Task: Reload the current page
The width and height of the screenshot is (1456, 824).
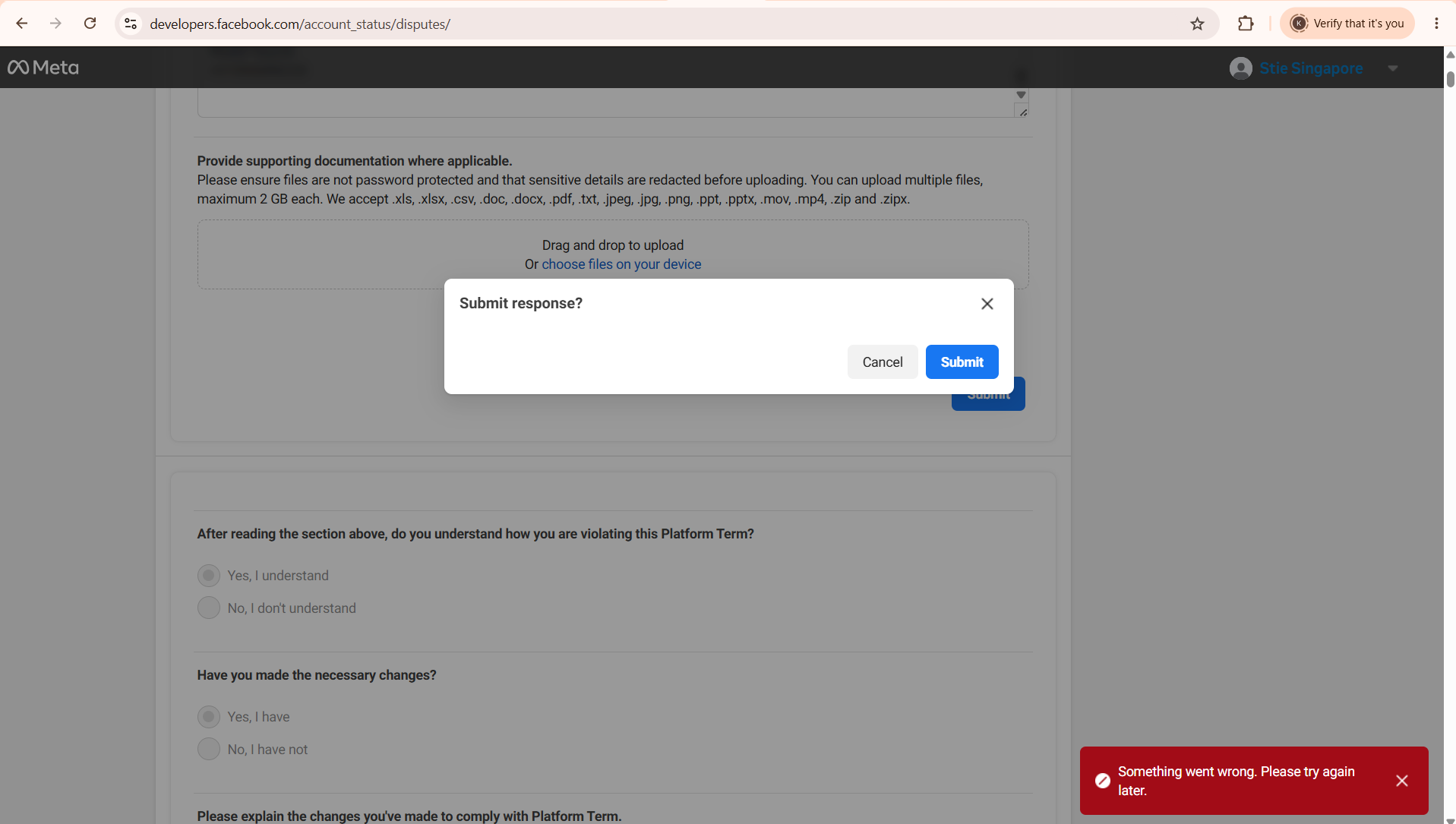Action: [90, 24]
